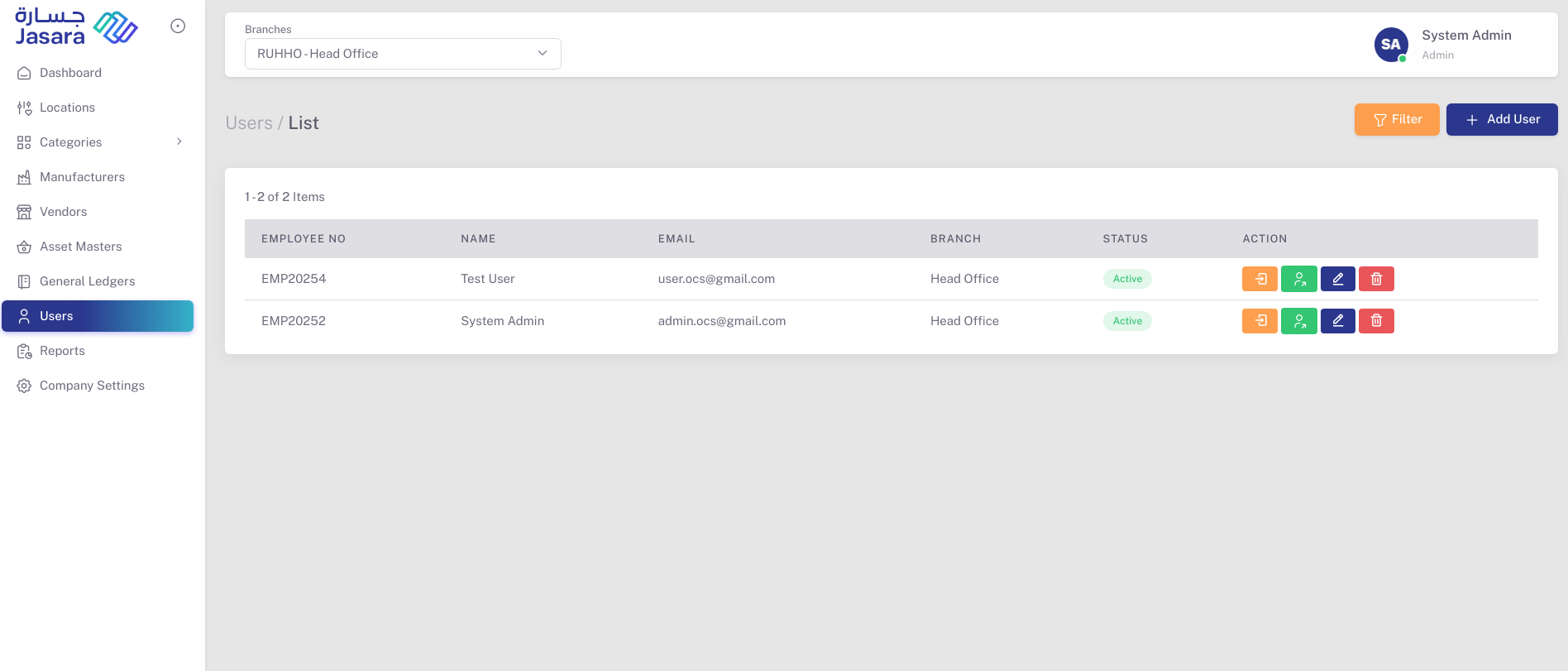This screenshot has height=671, width=1568.
Task: Click the Add User button
Action: coord(1501,119)
